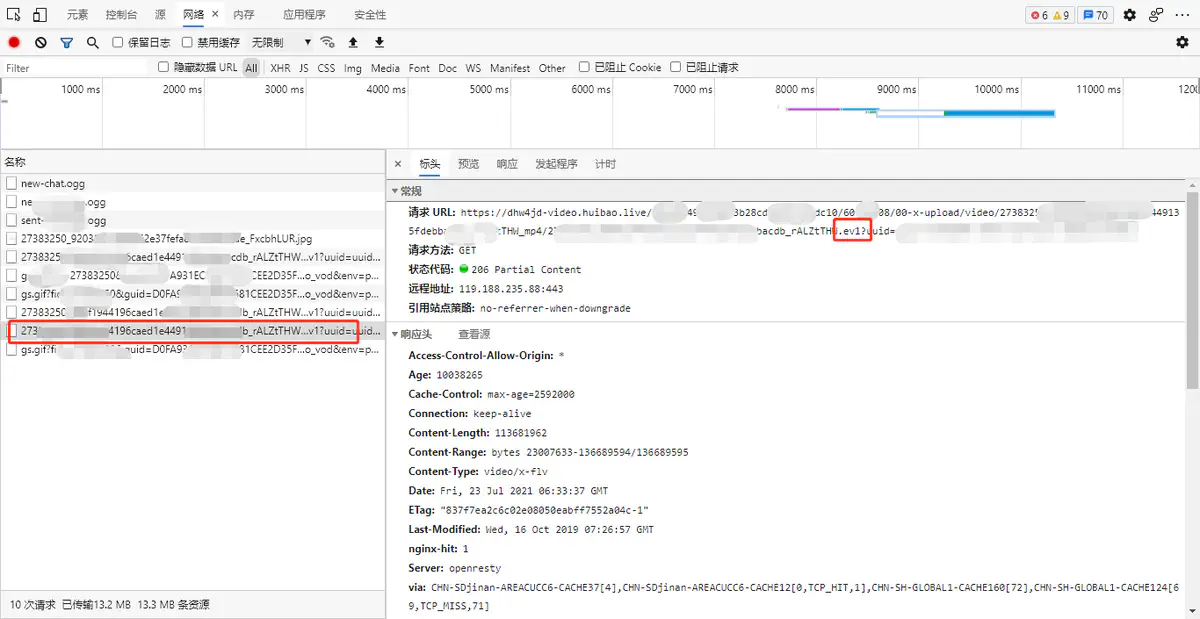Open the 预览 tab in details

point(468,164)
